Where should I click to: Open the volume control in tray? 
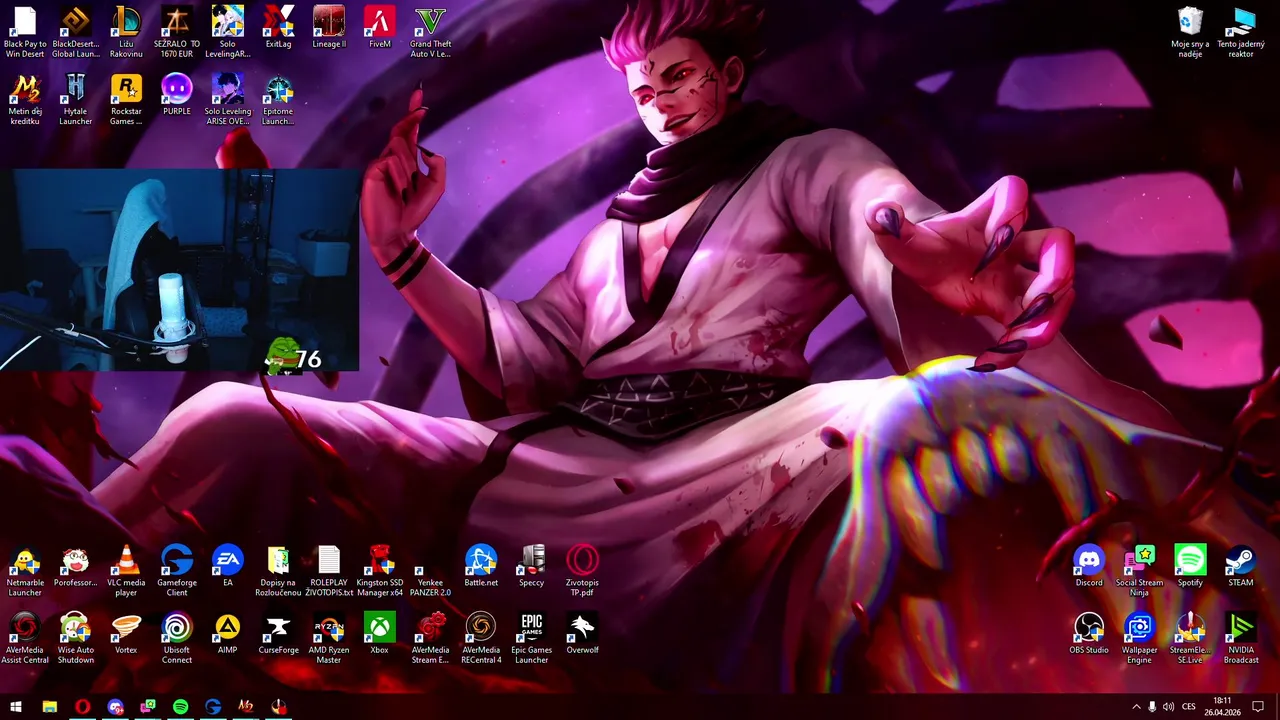pos(1168,707)
